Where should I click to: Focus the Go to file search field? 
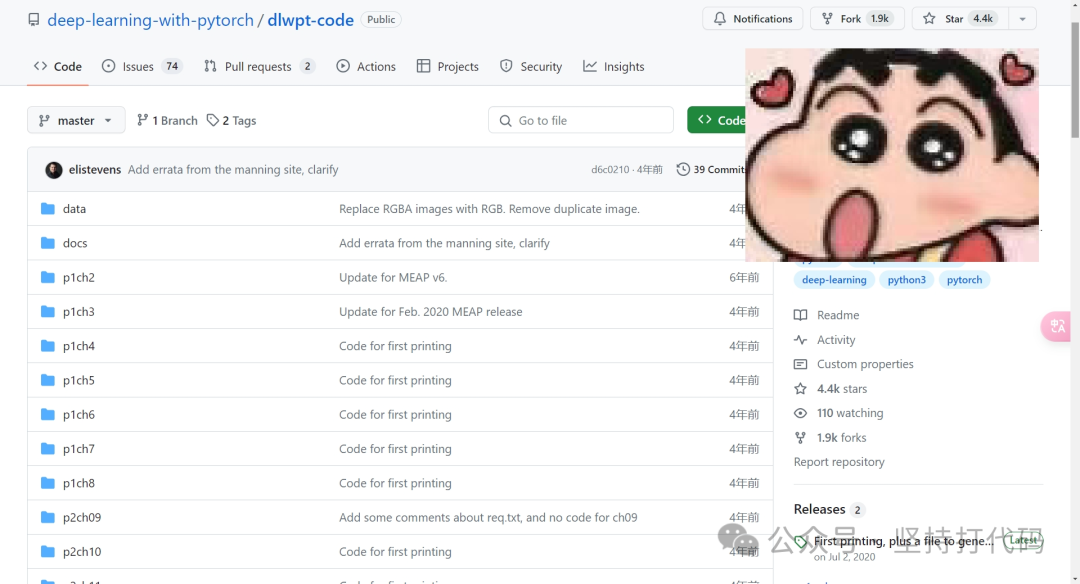click(x=581, y=121)
